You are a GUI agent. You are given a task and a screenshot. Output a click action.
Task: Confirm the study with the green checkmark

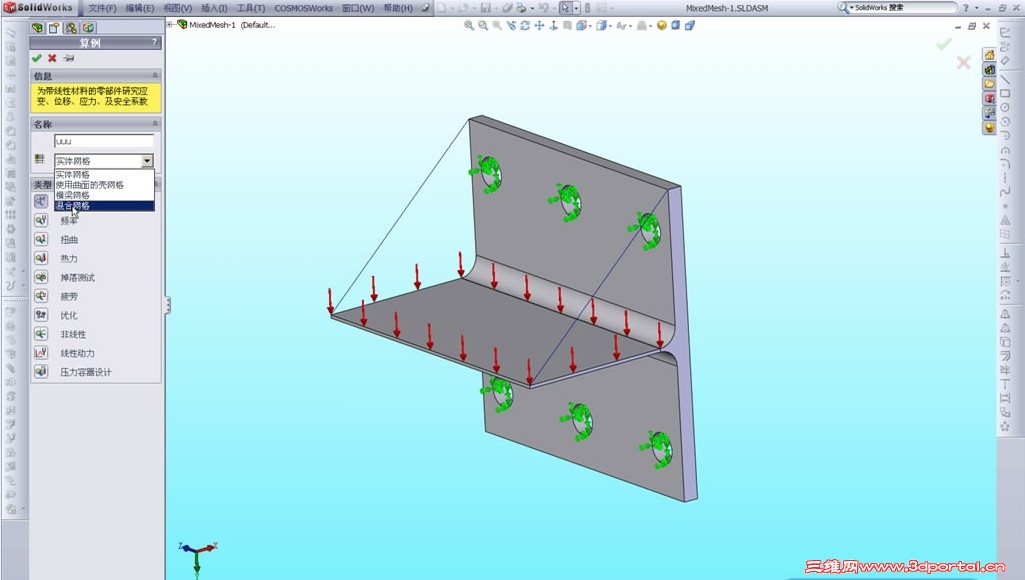[37, 58]
